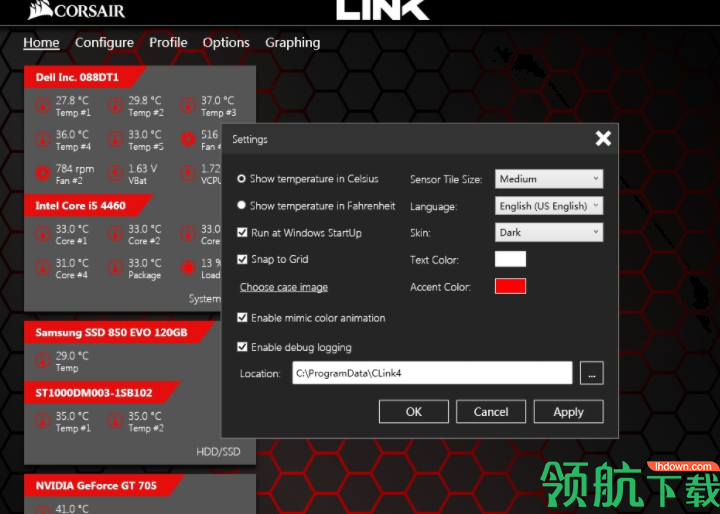Click the Fan #2 784 rpm fan icon

point(43,174)
